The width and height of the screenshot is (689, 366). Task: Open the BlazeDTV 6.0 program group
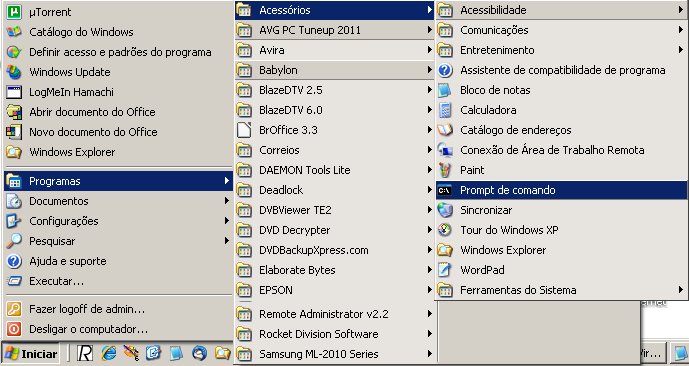335,110
